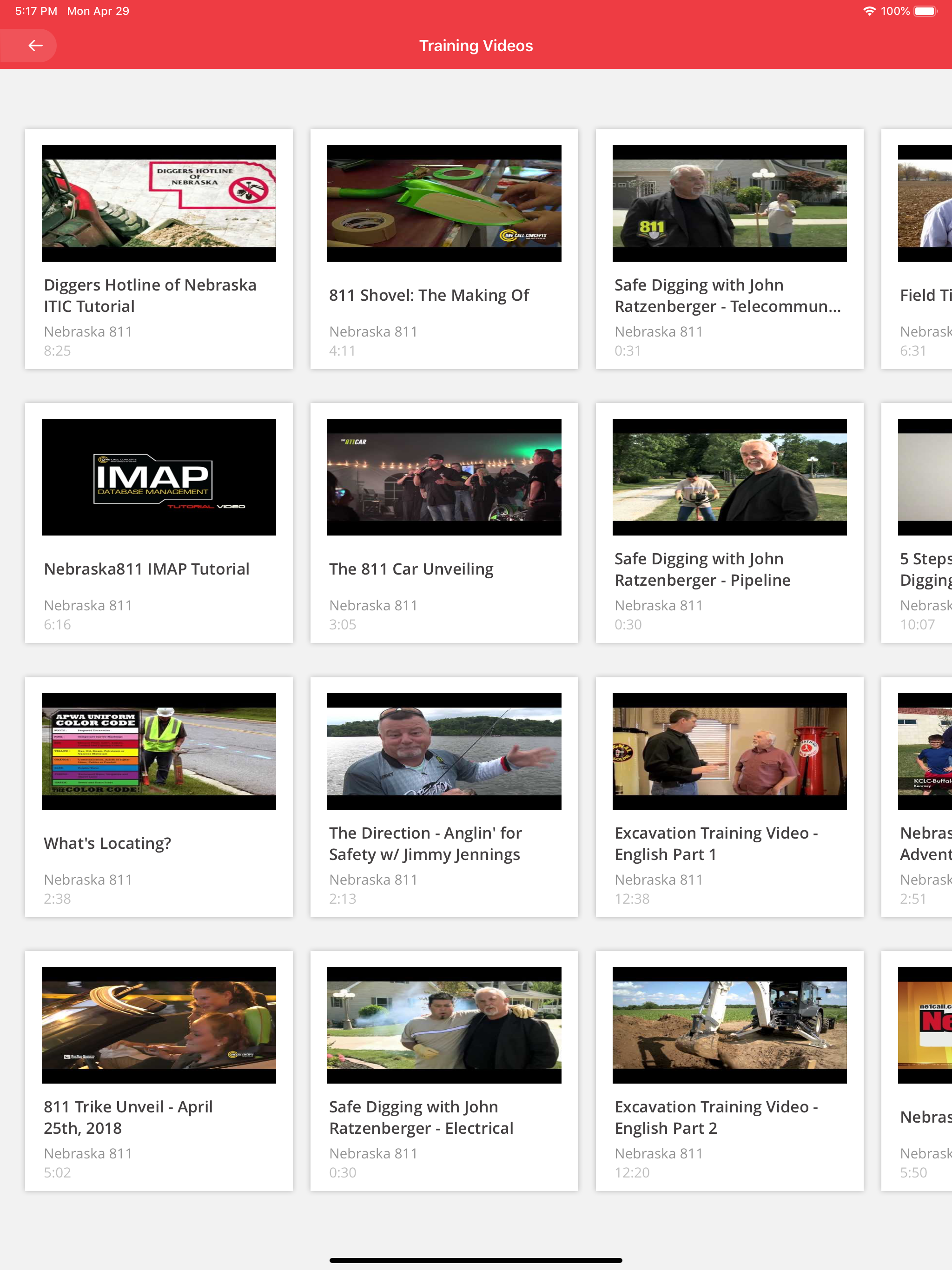The image size is (952, 1270).
Task: Tap title 'The Direction - Anglin' for Safety'
Action: coord(425,843)
